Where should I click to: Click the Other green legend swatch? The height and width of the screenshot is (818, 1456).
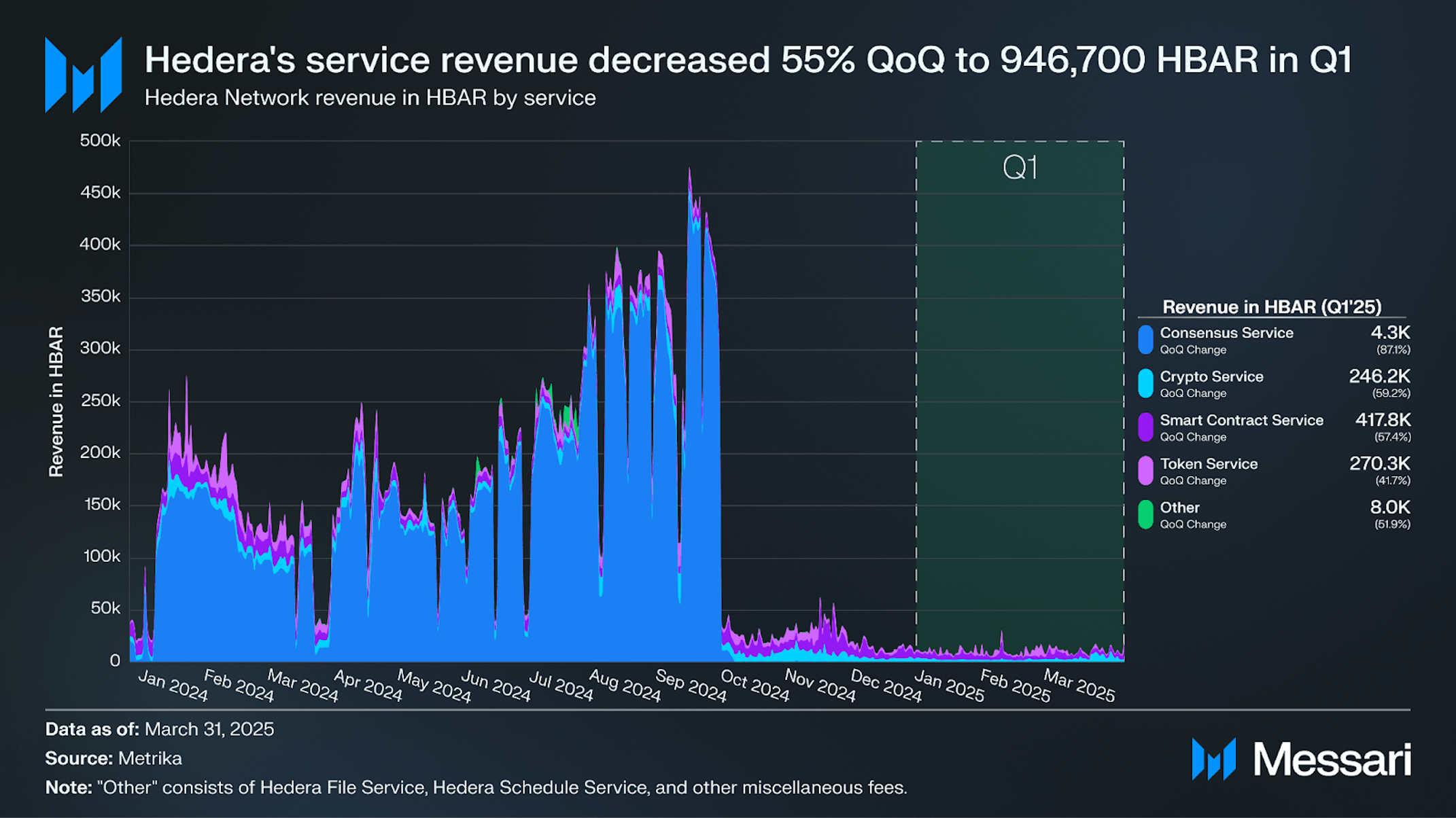coord(1145,514)
